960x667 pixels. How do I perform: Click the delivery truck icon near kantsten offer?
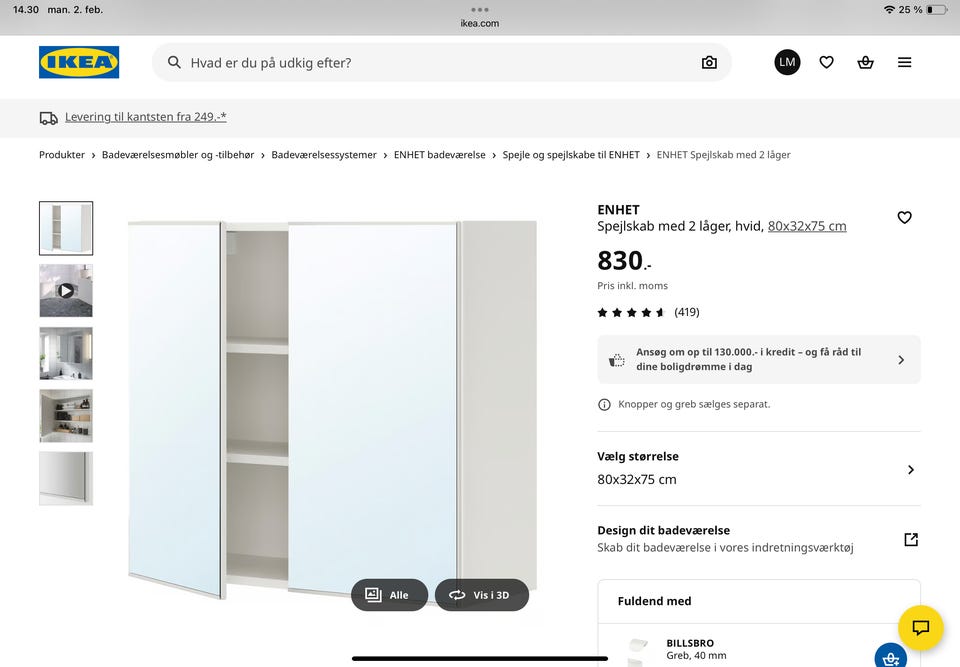coord(49,117)
